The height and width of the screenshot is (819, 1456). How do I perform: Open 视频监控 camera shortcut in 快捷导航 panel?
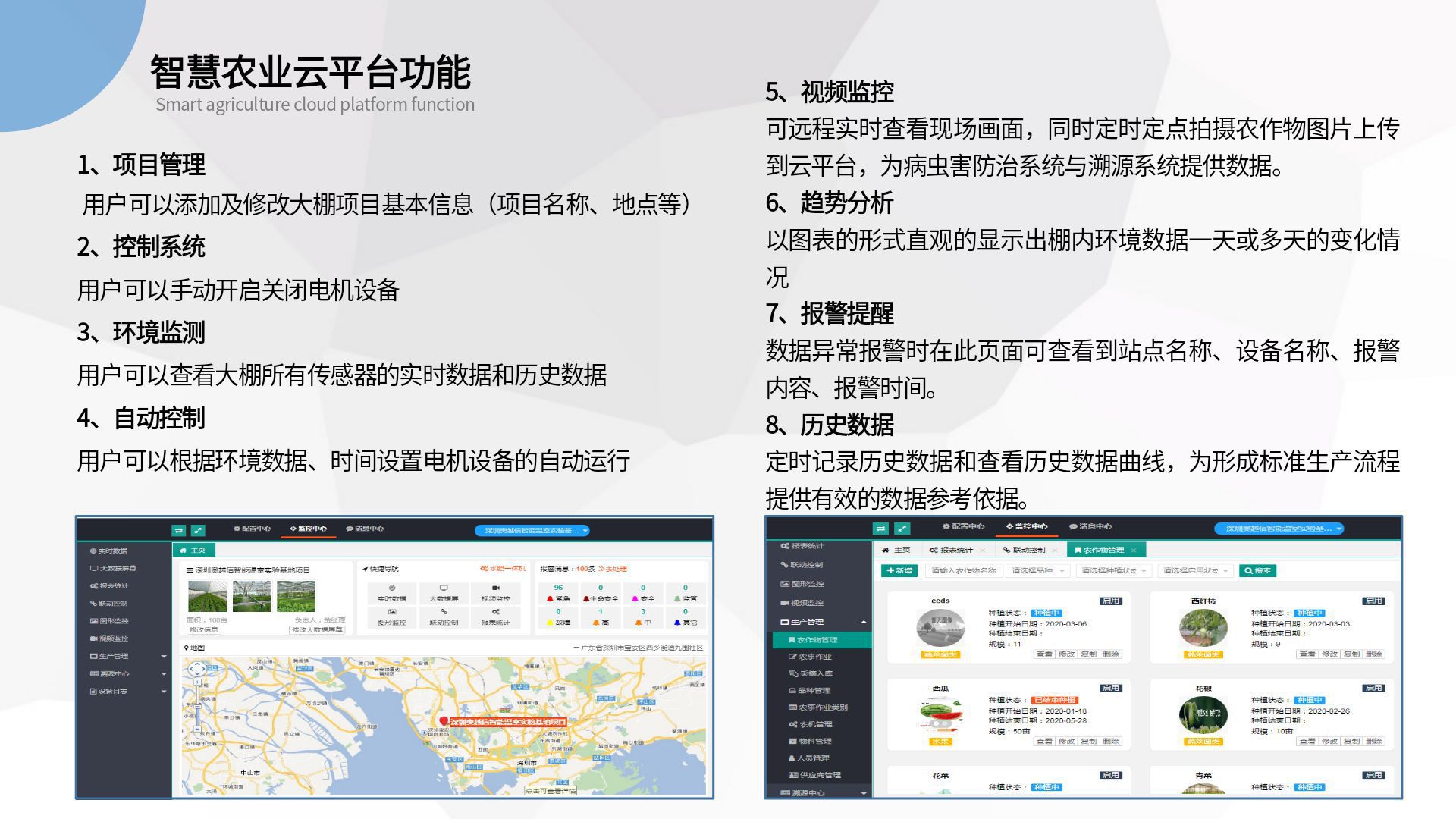[495, 592]
